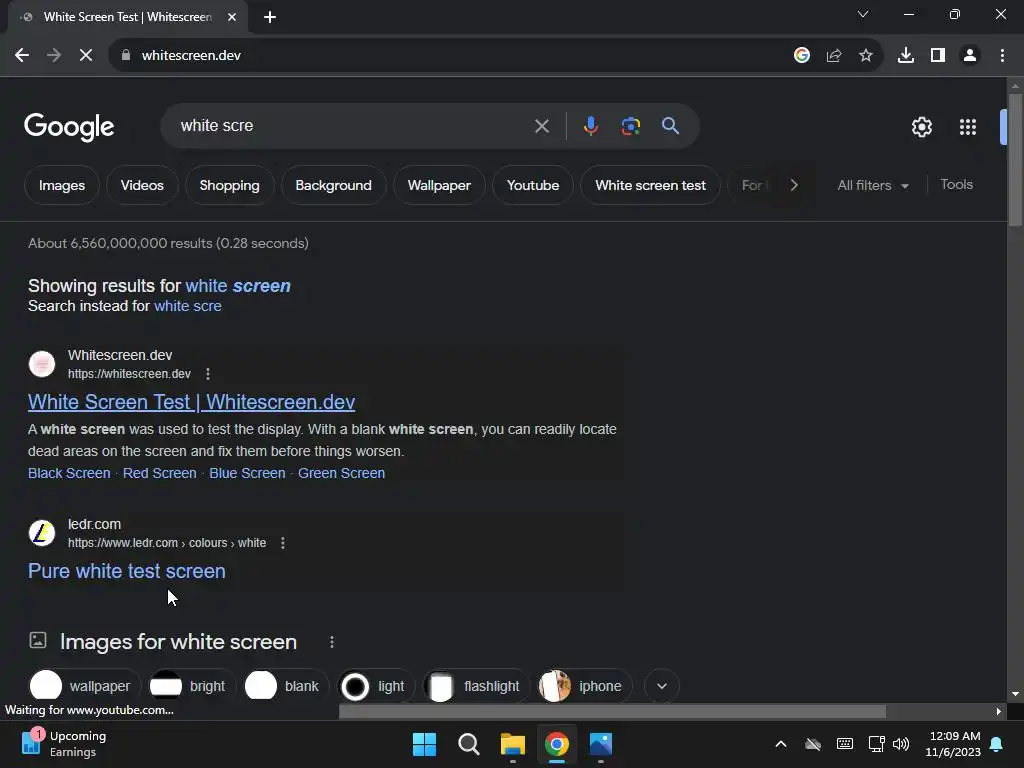Click the Google logo
The width and height of the screenshot is (1024, 768).
click(x=69, y=127)
